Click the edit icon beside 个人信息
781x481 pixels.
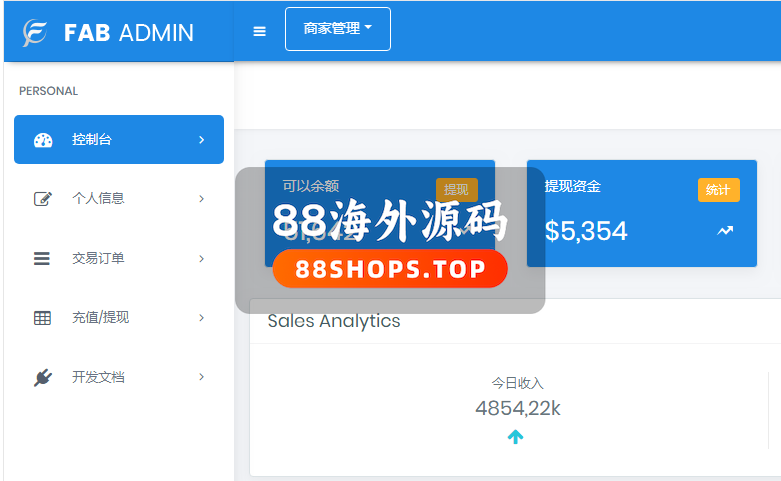(43, 199)
